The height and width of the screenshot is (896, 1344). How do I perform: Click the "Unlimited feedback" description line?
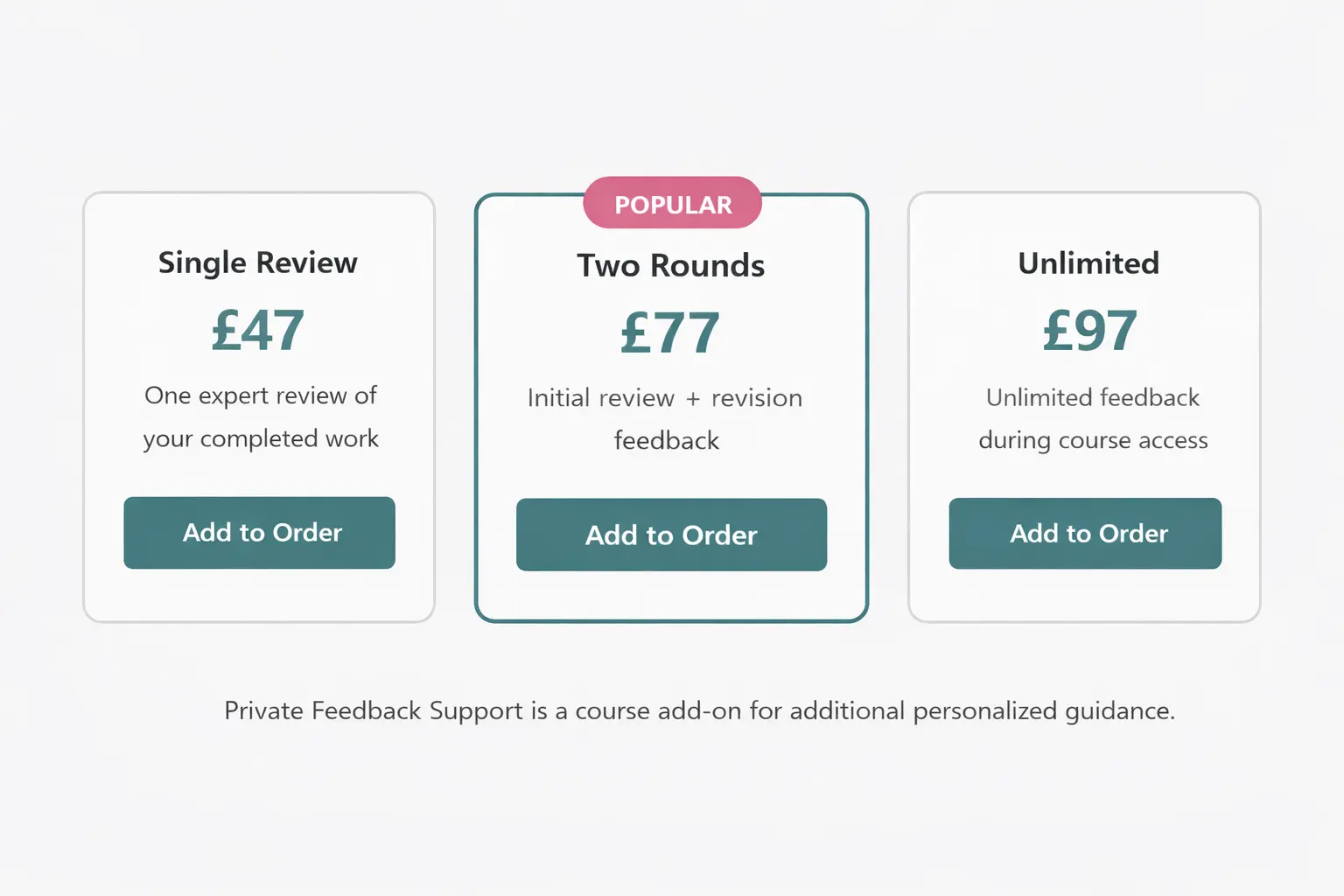(x=1092, y=397)
